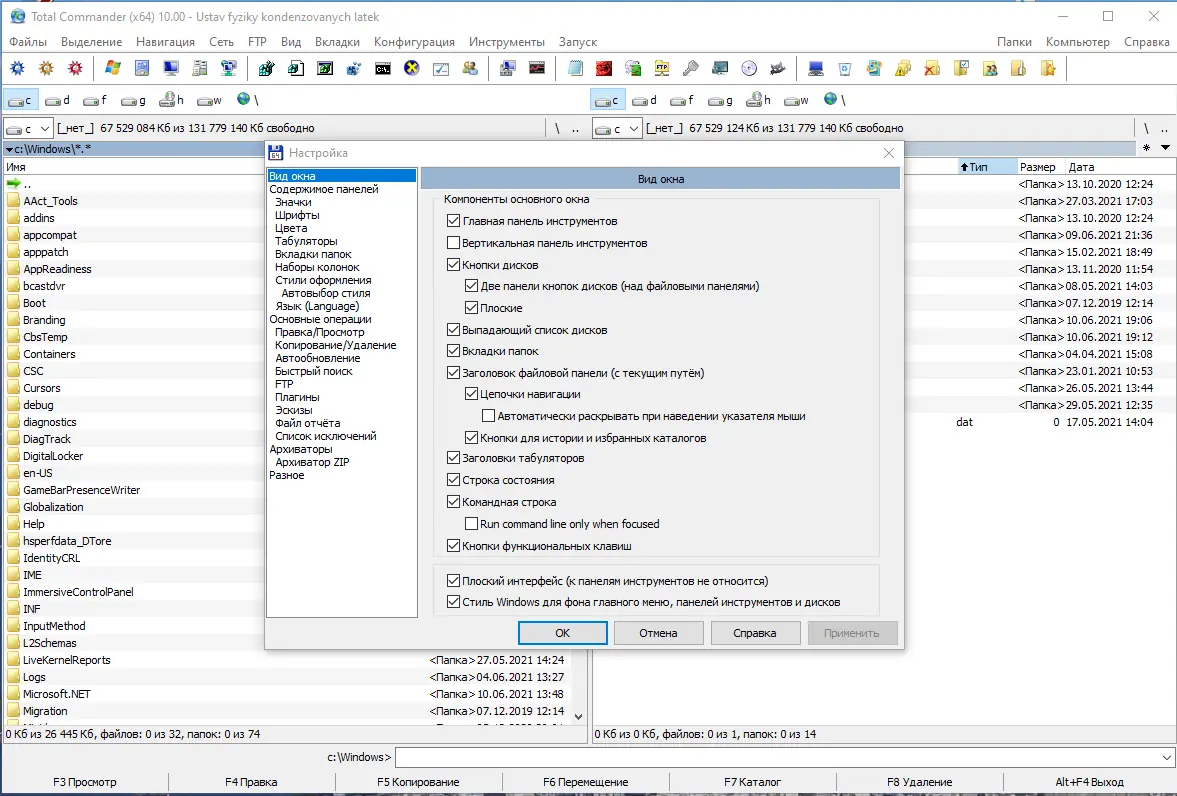This screenshot has height=796, width=1177.
Task: Open Вкладки menu
Action: [x=337, y=42]
